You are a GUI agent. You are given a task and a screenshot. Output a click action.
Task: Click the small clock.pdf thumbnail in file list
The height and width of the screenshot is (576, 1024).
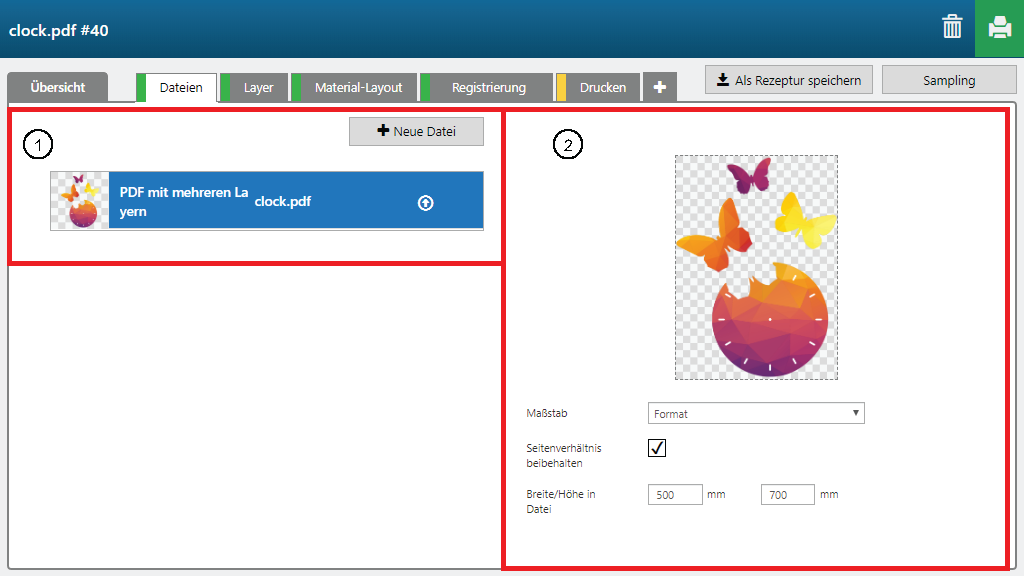[x=80, y=201]
